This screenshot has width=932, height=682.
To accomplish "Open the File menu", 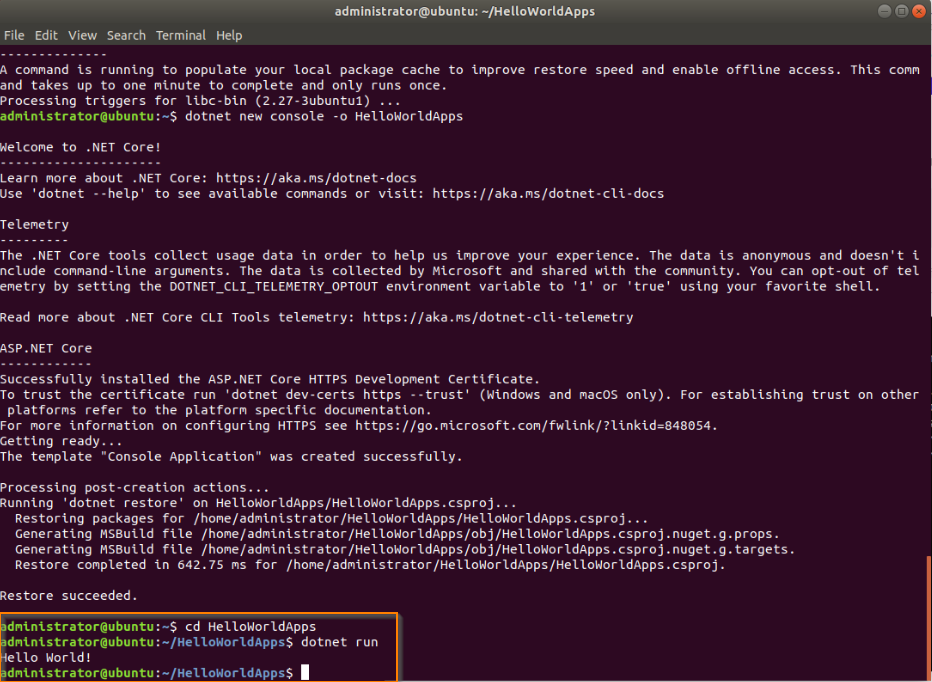I will [x=14, y=36].
